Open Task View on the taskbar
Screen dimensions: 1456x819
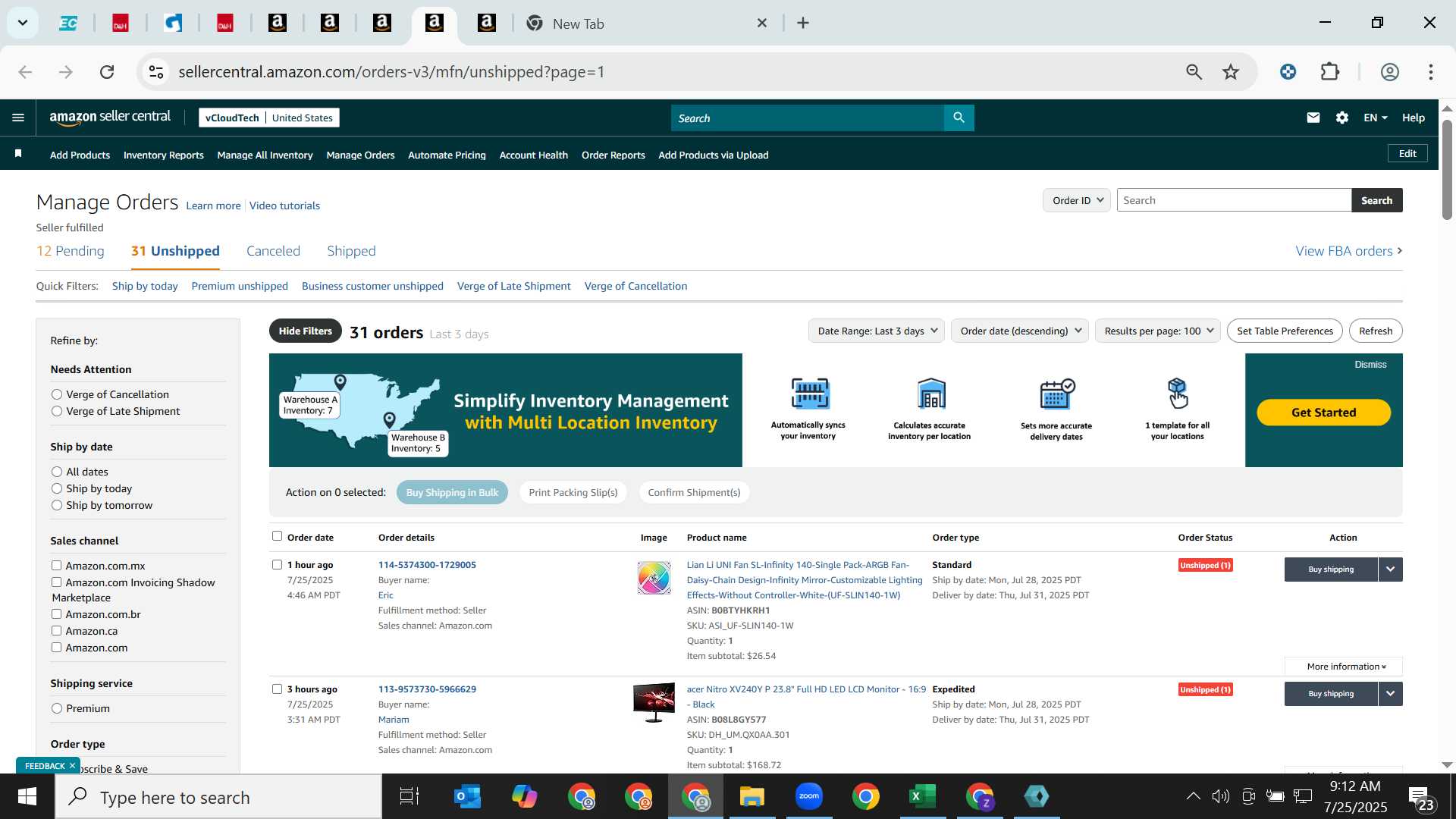pyautogui.click(x=409, y=797)
